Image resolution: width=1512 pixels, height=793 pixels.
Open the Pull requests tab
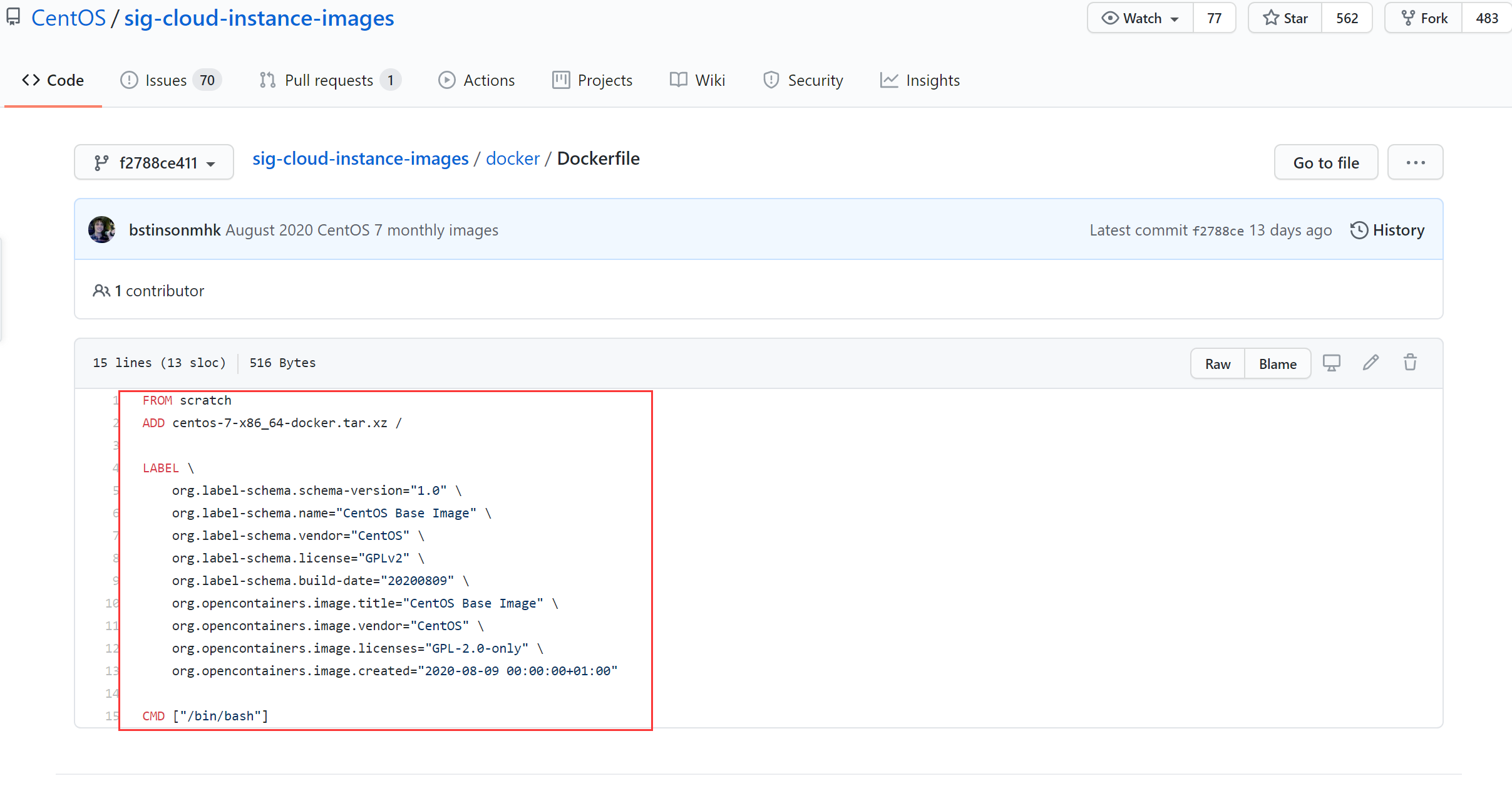click(329, 80)
